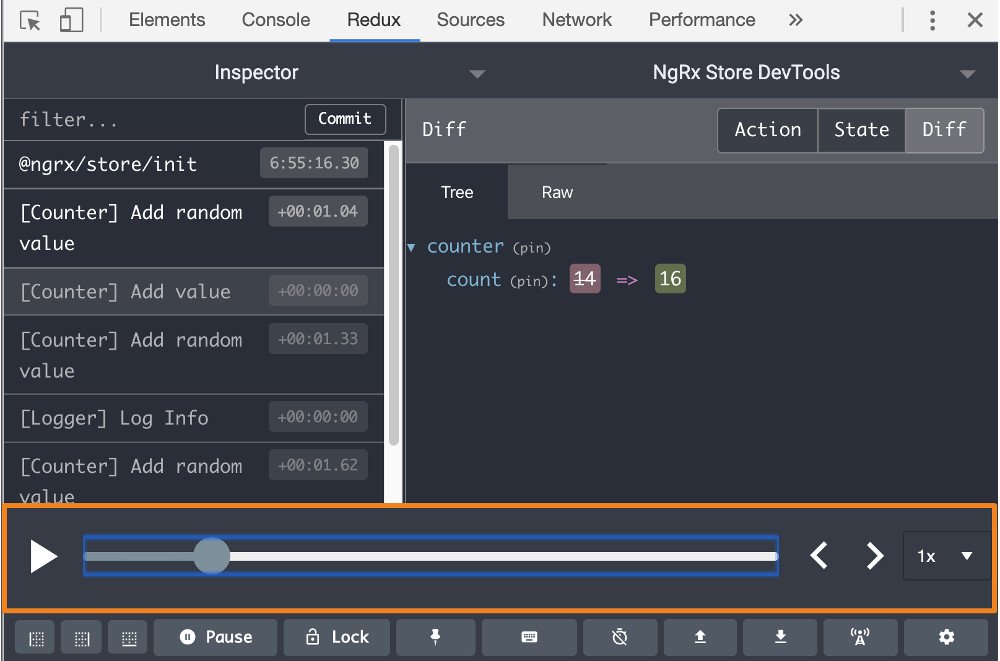Pause recording actions
Viewport: 1000px width, 661px height.
(216, 637)
